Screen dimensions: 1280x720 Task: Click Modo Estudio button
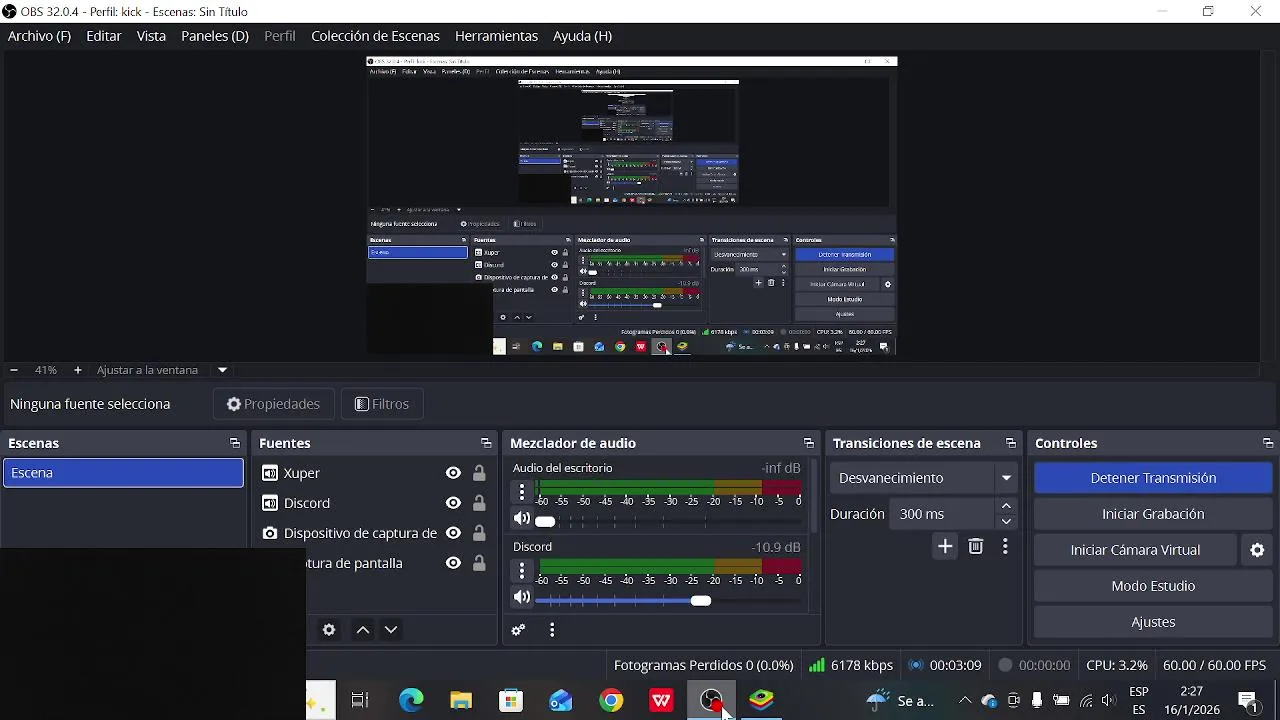point(1153,586)
